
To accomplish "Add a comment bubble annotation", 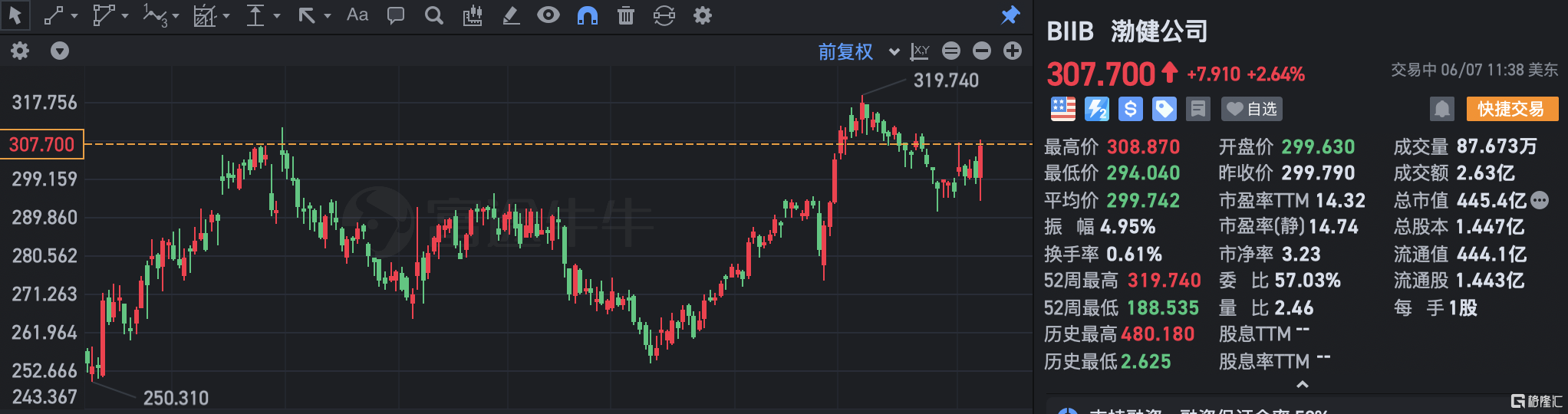I will pos(396,15).
